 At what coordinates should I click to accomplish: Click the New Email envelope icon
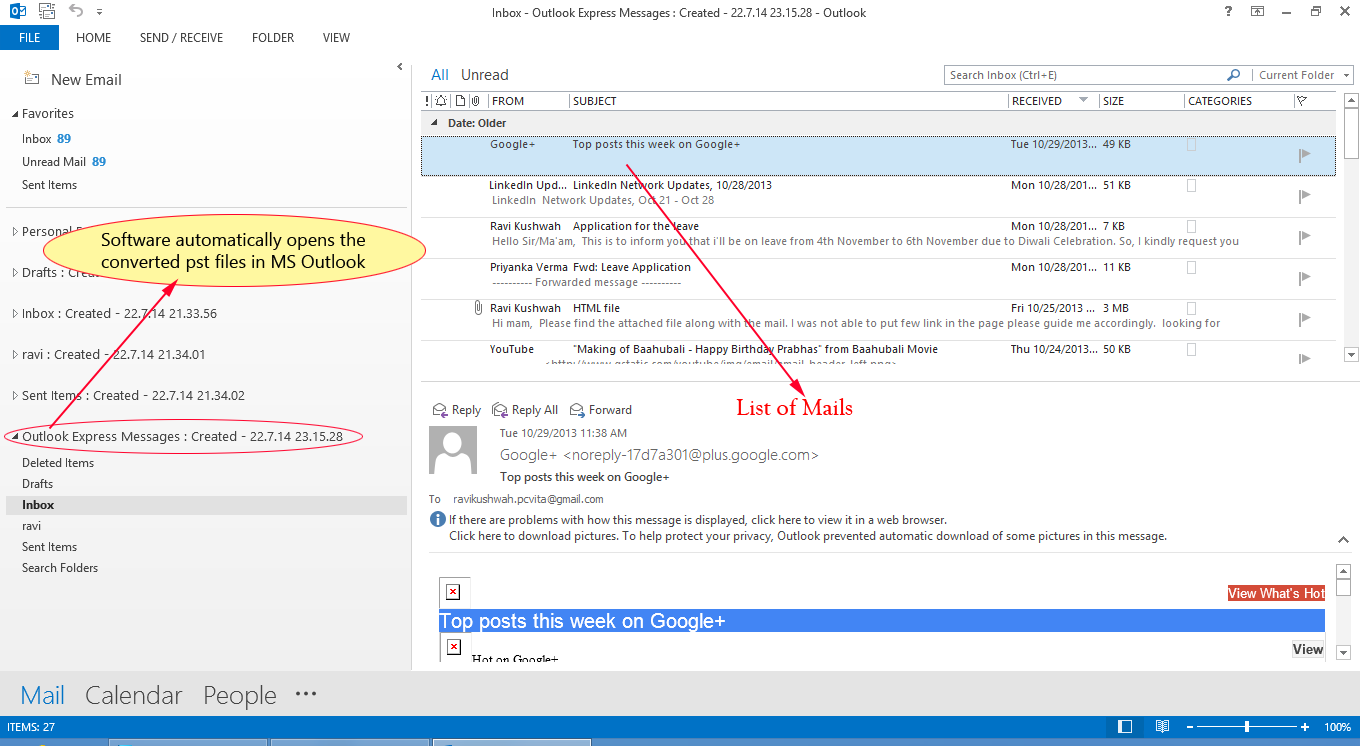coord(32,79)
